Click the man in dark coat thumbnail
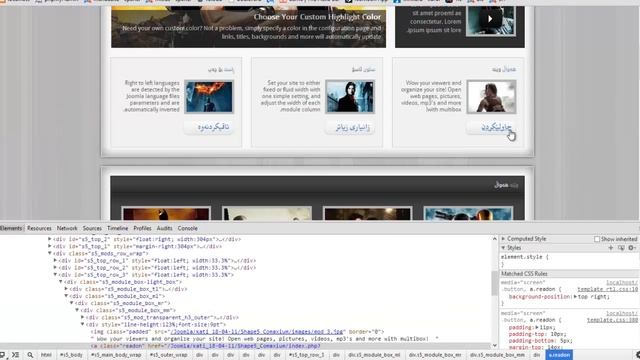The height and width of the screenshot is (360, 640). [350, 97]
